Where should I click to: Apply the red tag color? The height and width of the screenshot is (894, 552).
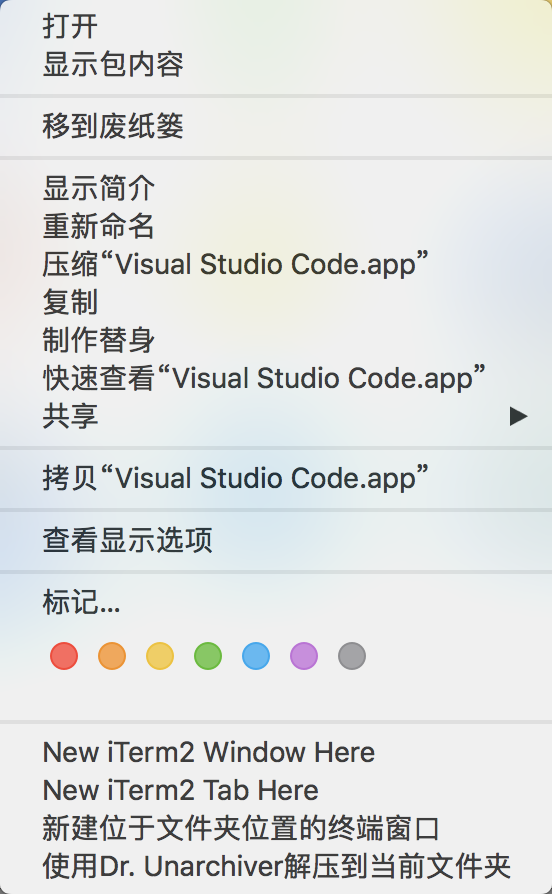click(64, 656)
